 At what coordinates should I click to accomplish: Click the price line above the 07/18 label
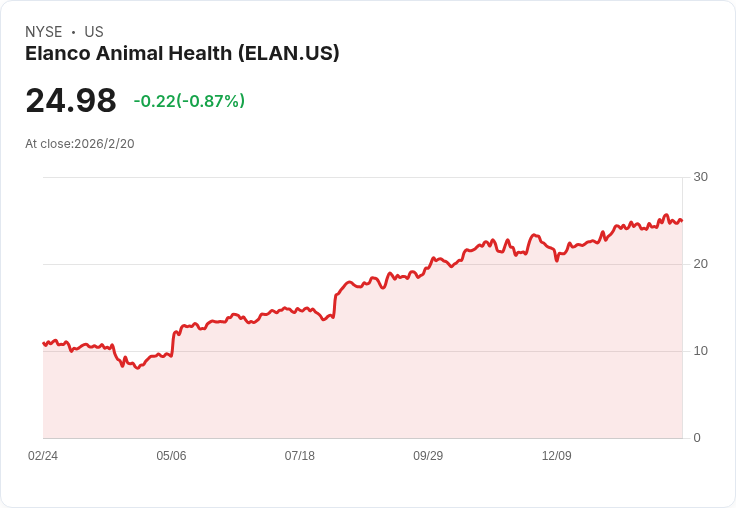coord(299,310)
